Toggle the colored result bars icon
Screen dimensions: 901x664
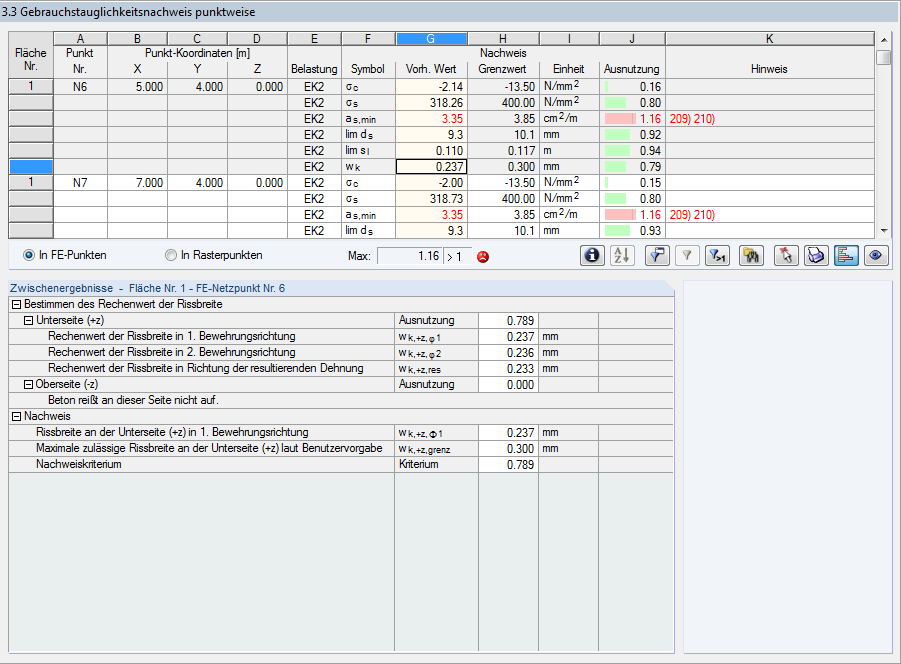pyautogui.click(x=846, y=255)
